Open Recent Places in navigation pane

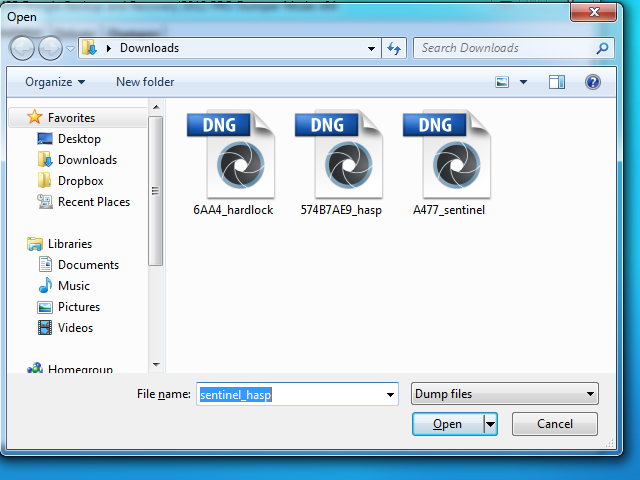click(x=94, y=202)
